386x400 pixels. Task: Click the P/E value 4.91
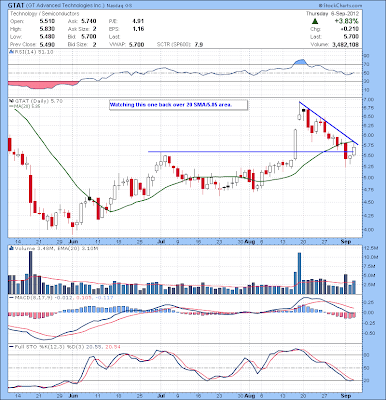click(138, 21)
